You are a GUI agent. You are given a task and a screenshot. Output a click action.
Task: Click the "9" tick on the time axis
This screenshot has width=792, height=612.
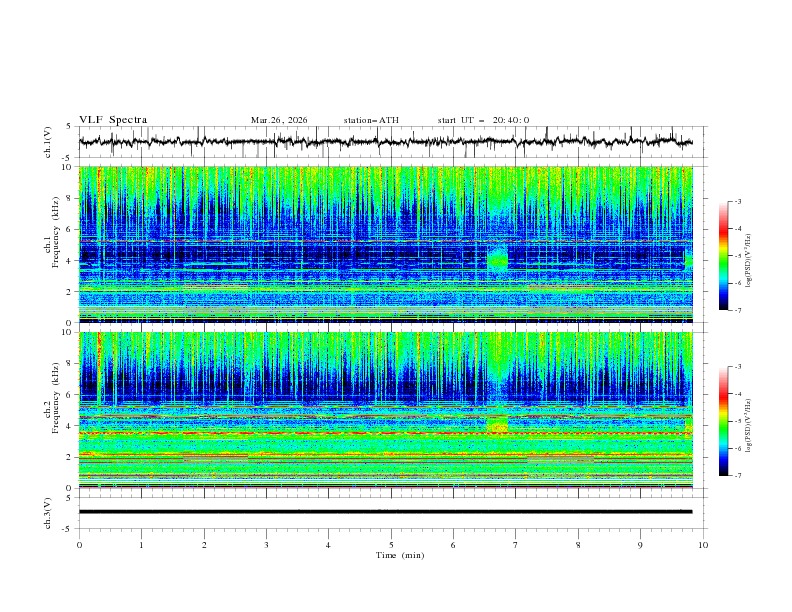(640, 545)
